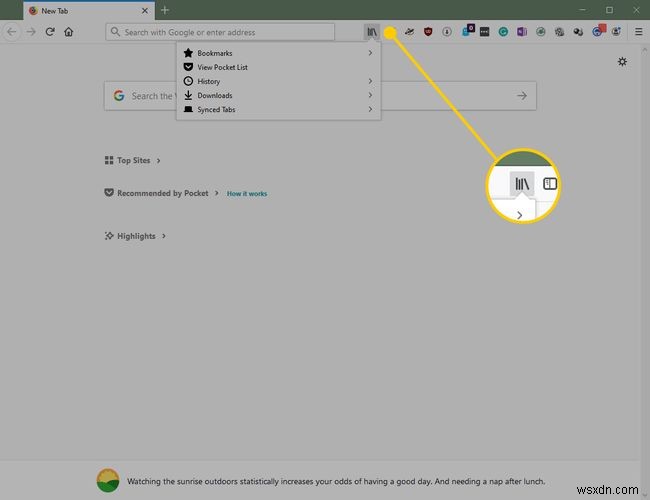The width and height of the screenshot is (650, 500).
Task: Click the red shield extension icon
Action: 428,32
